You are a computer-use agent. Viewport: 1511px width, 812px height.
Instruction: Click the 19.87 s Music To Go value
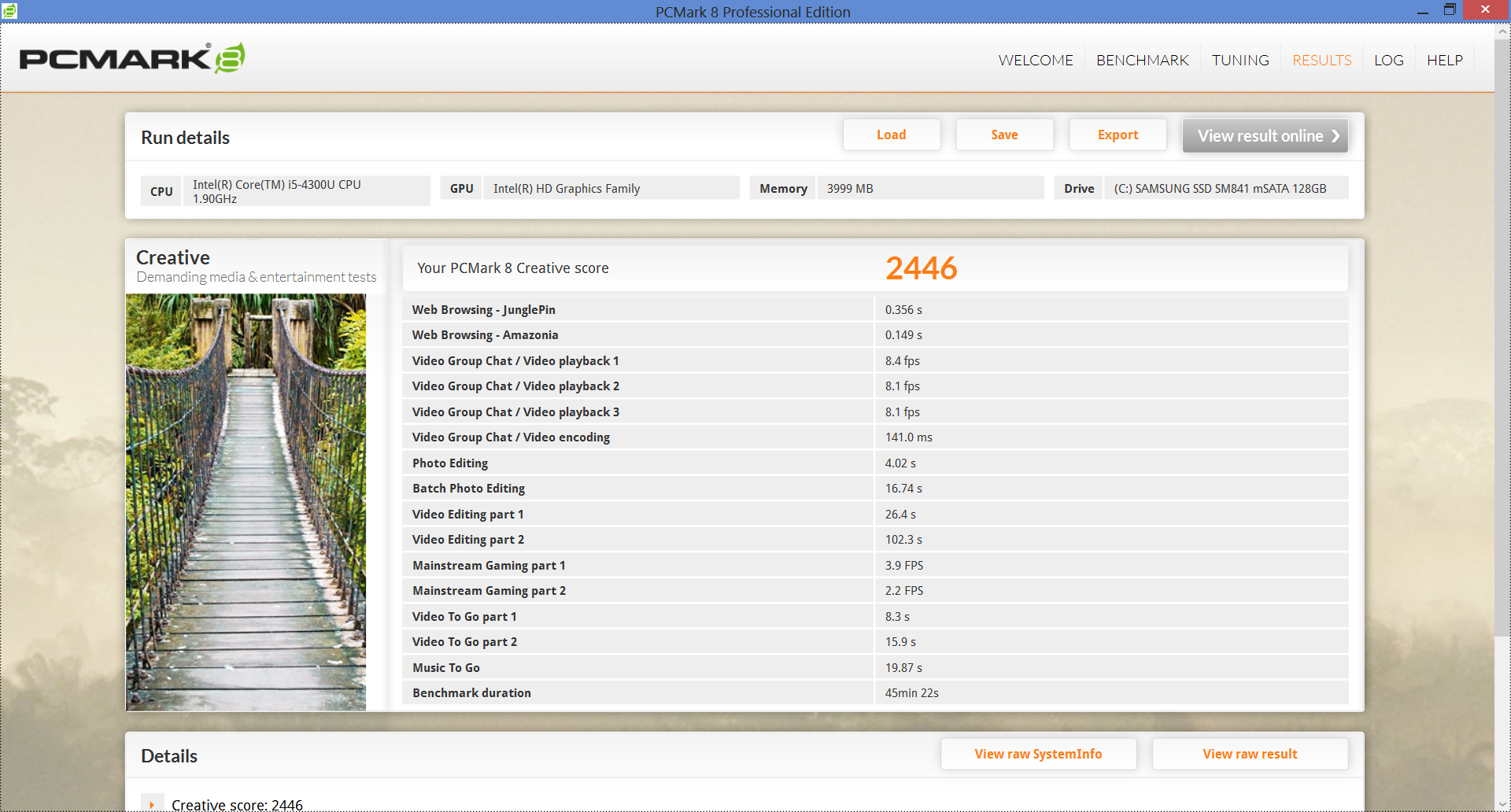pos(903,667)
